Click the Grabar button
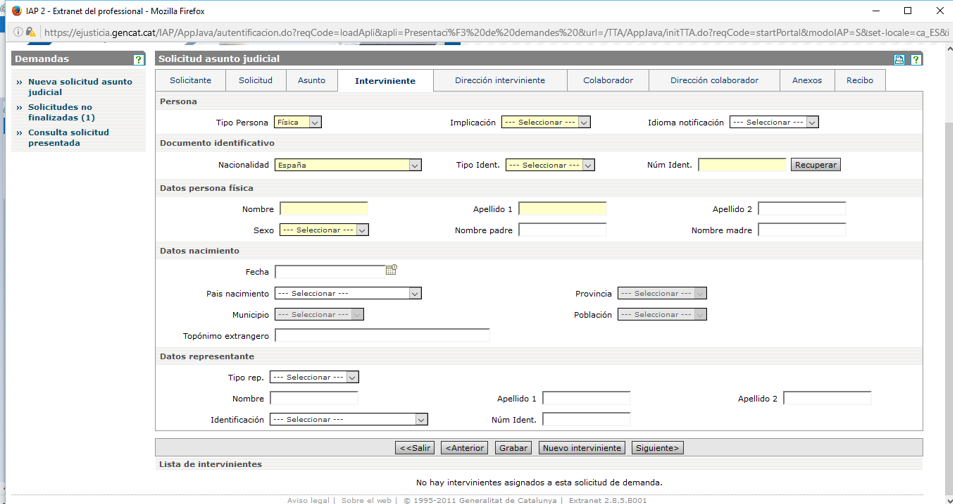953x504 pixels. (x=513, y=448)
